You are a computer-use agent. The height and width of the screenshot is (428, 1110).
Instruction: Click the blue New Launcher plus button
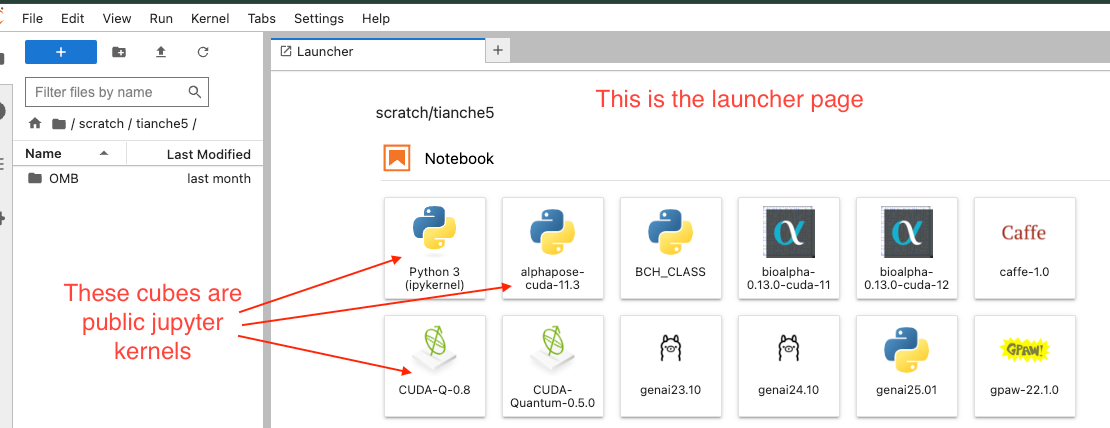click(61, 52)
